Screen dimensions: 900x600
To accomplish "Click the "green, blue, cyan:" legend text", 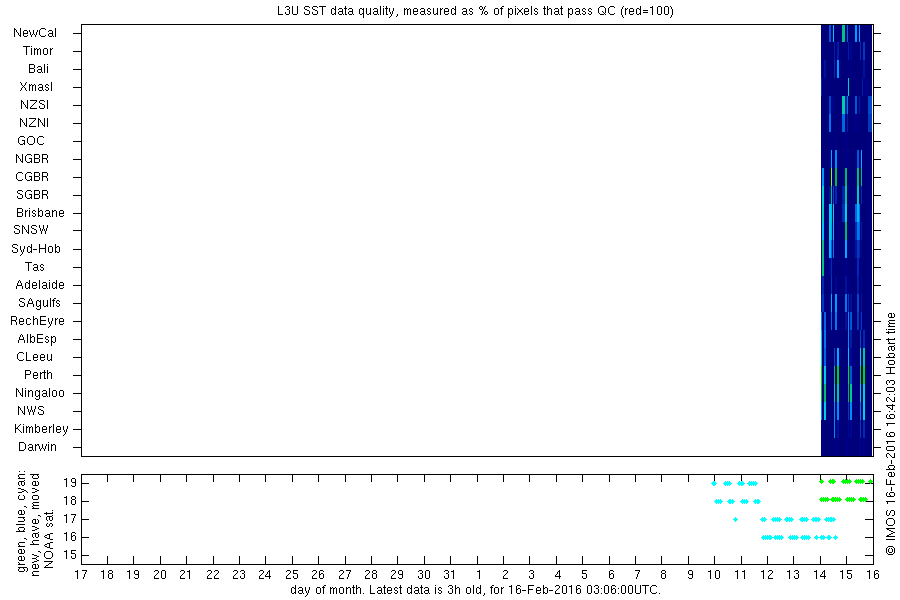I will coord(22,521).
